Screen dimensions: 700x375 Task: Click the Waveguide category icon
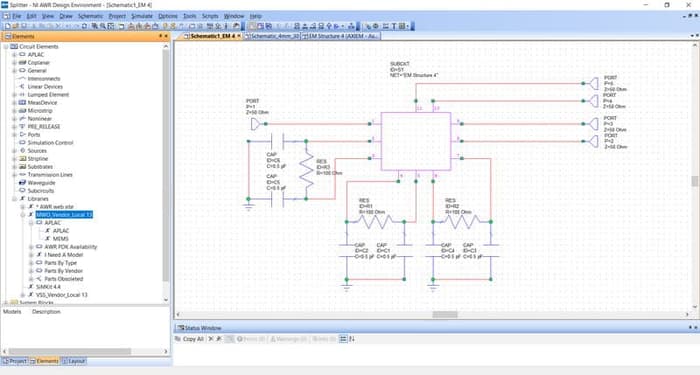(x=22, y=183)
